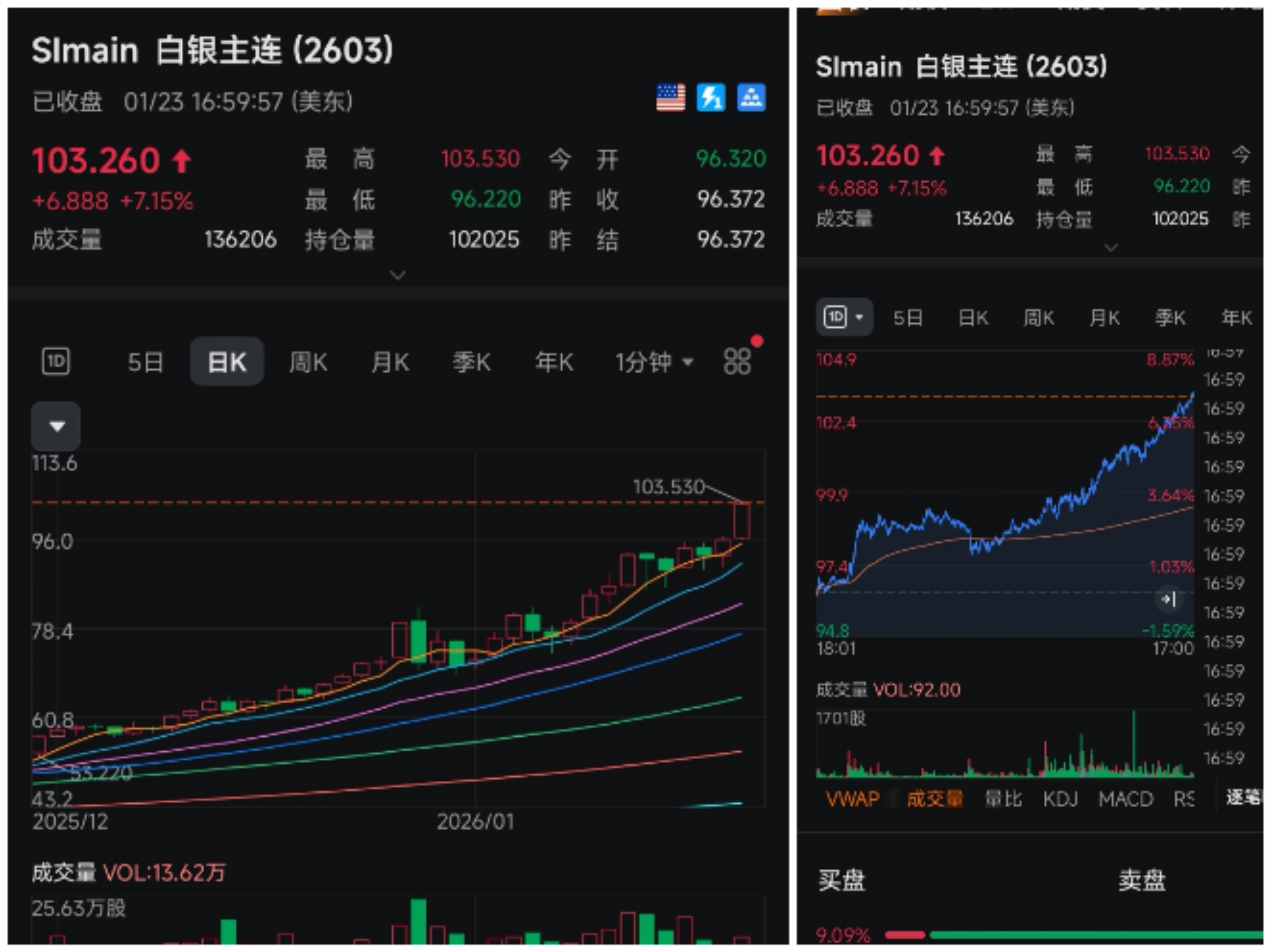Screen dimensions: 1271x952
Task: Select the KDJ indicator
Action: click(x=1060, y=799)
